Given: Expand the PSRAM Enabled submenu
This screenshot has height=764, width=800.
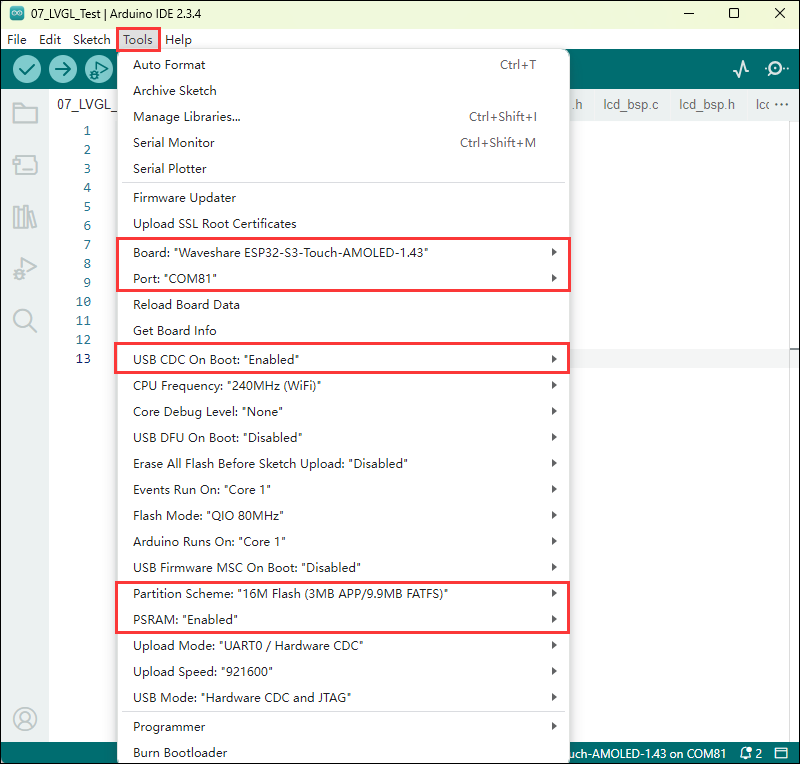Looking at the screenshot, I should (343, 620).
